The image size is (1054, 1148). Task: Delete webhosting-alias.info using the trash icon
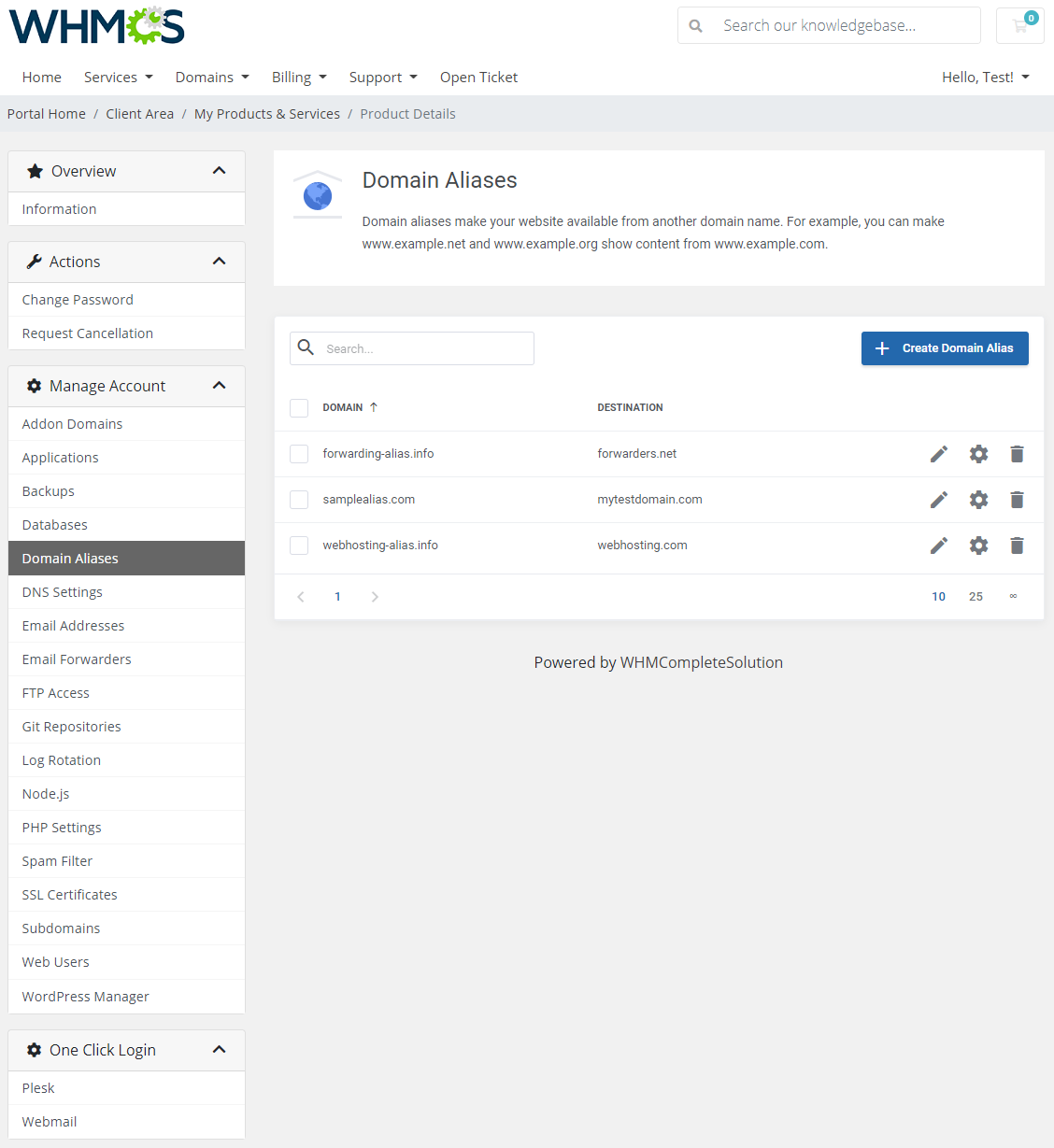click(x=1017, y=546)
